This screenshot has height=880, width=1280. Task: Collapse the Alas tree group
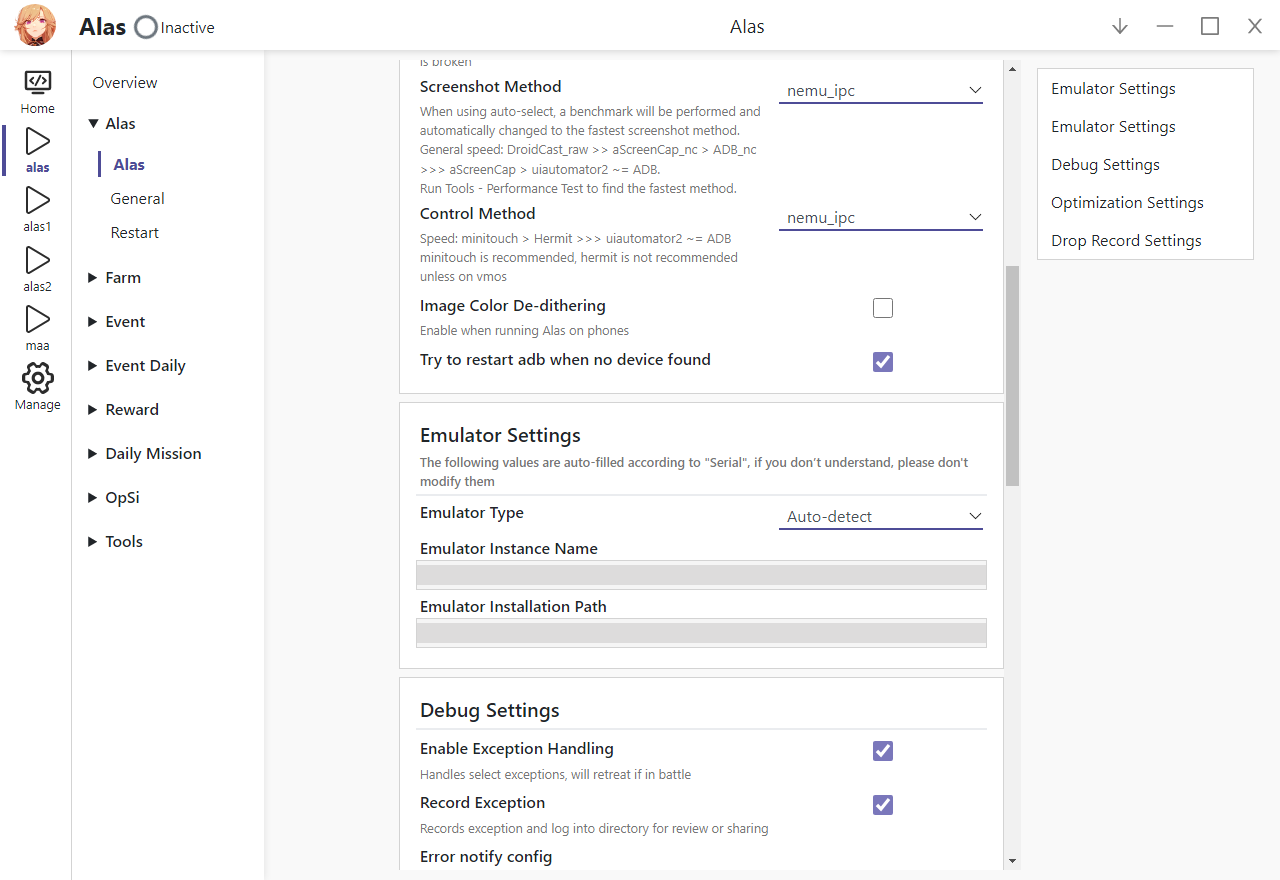93,124
